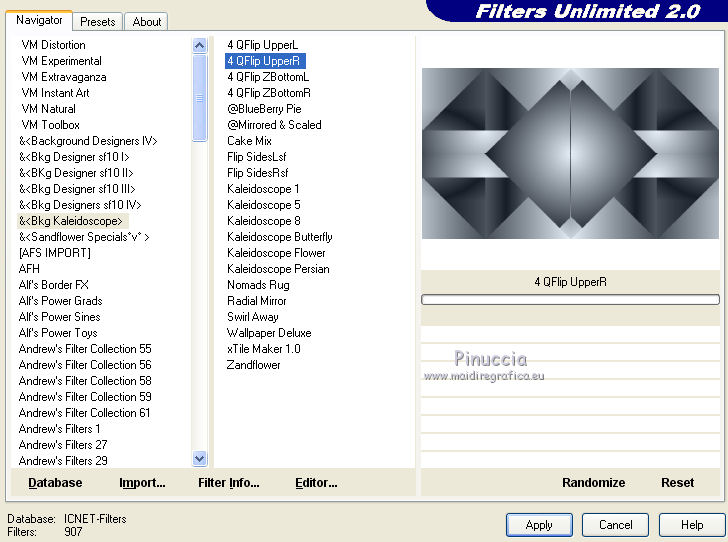Select the Navigator tab
728x542 pixels.
click(39, 20)
